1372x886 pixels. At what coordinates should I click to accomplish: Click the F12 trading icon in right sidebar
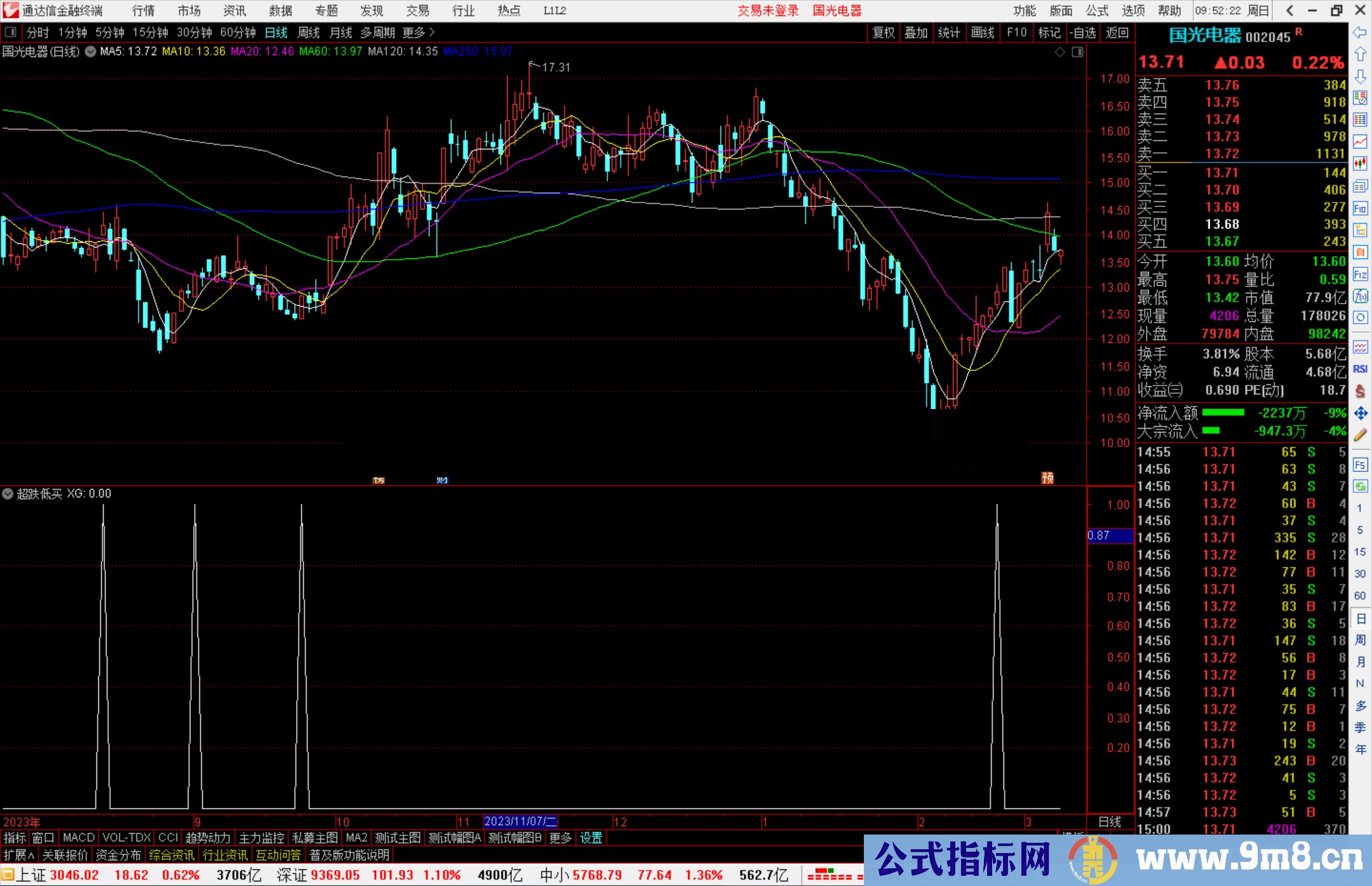(1361, 275)
